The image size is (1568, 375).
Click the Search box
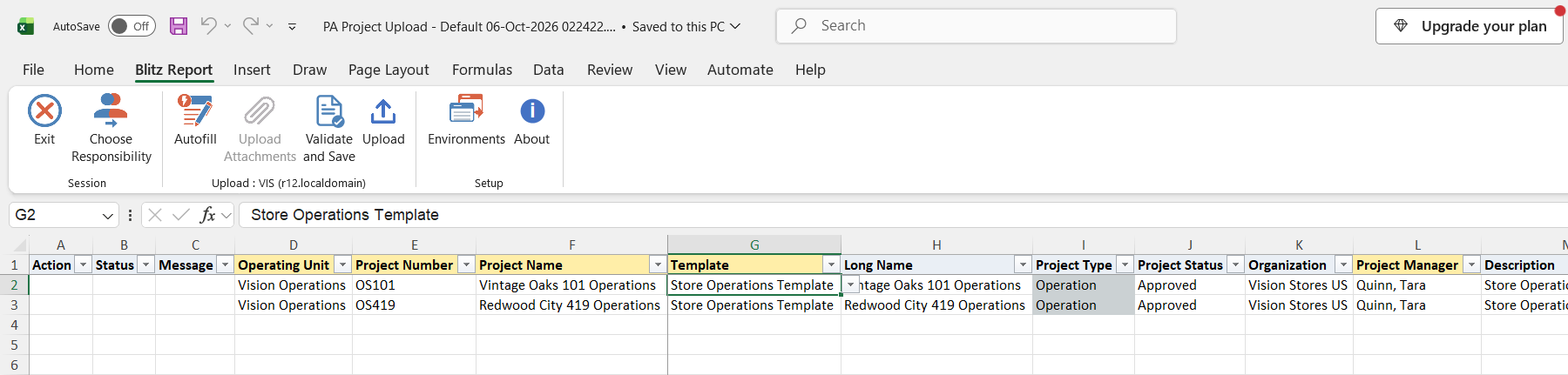pos(977,26)
